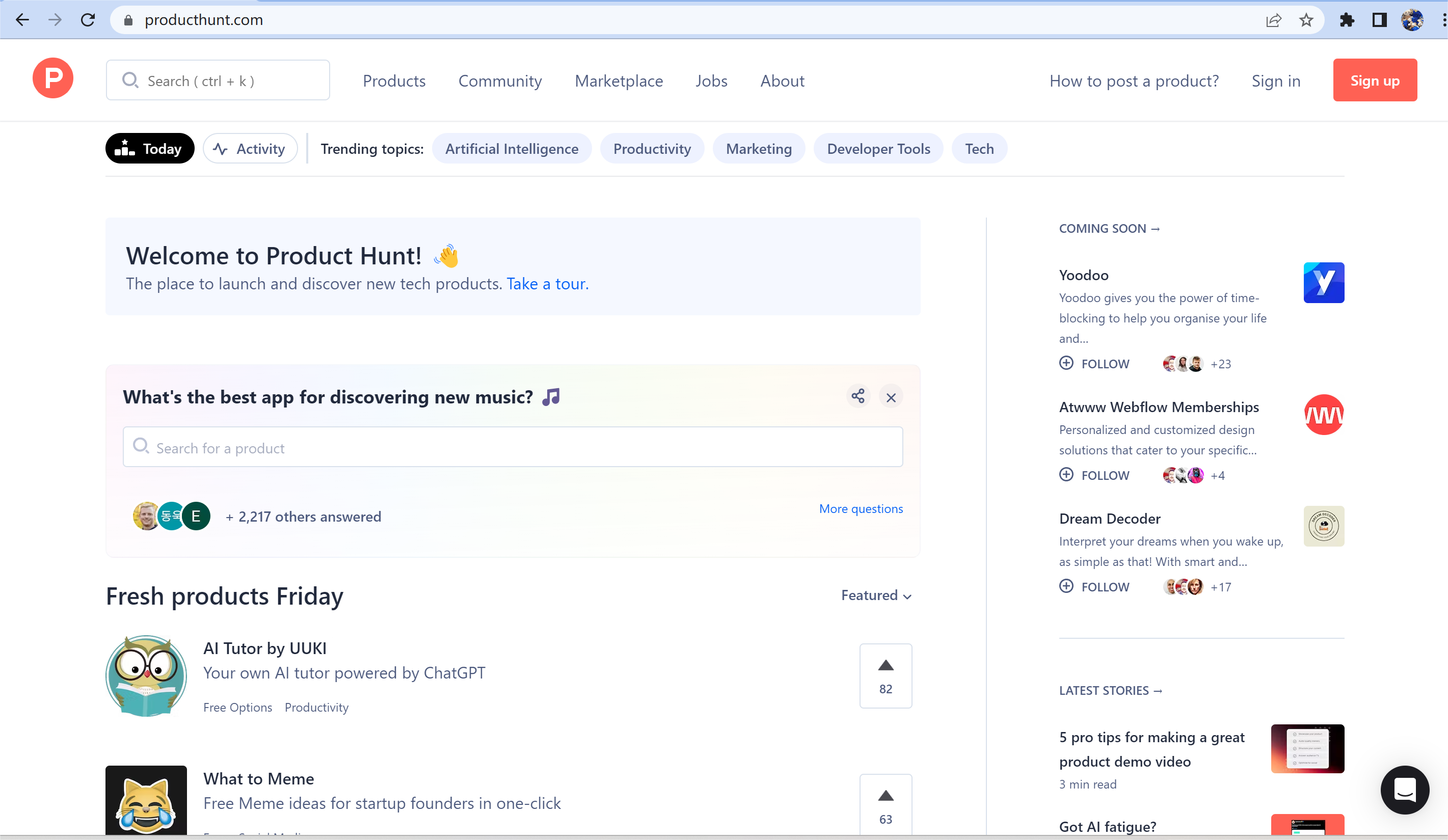Click the Yoodoo product logo icon
The image size is (1448, 840).
(x=1323, y=283)
